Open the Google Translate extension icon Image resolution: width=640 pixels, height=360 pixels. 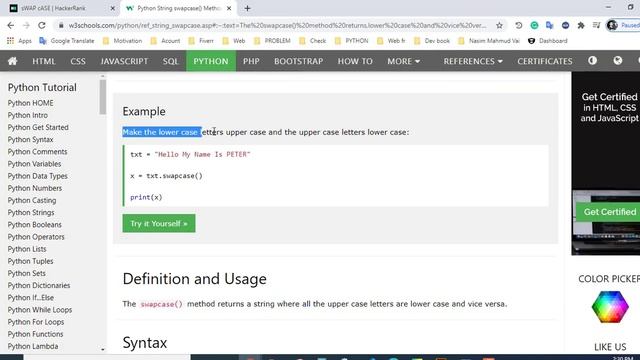click(550, 25)
